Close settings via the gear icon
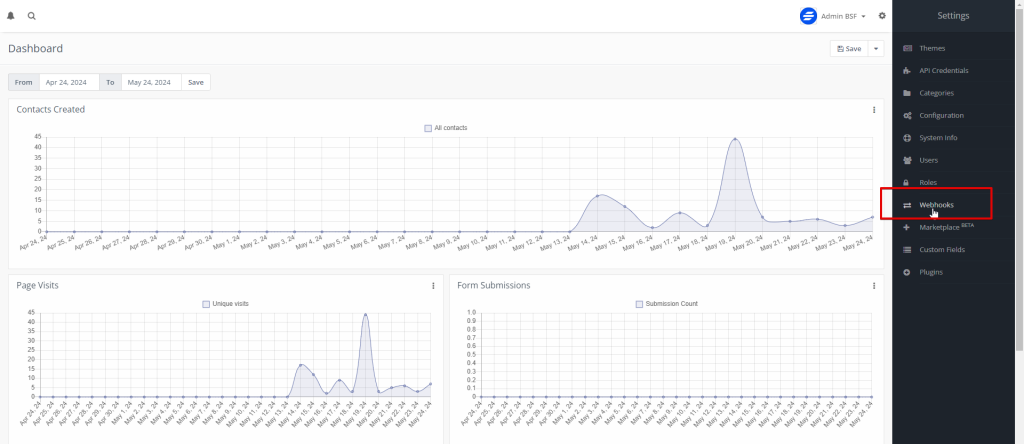Screen dimensions: 1024x444 882,16
